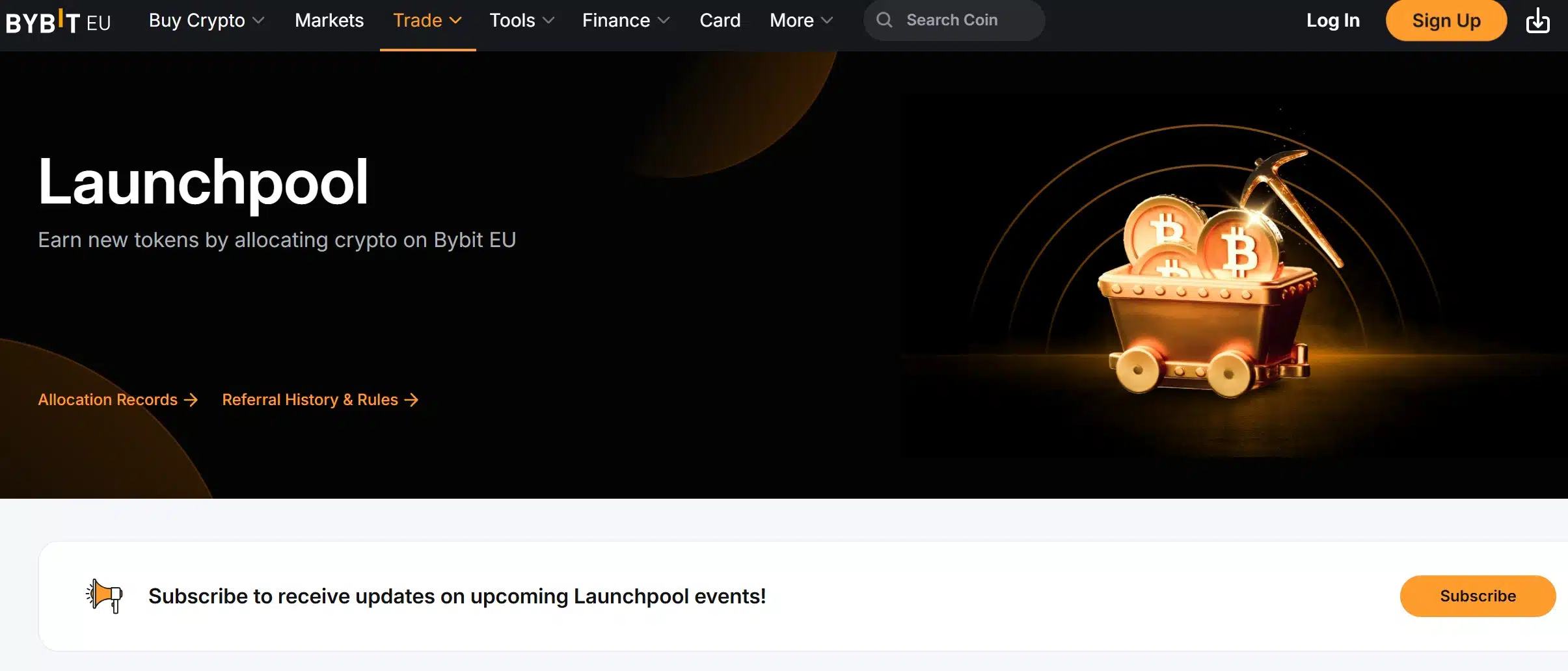The width and height of the screenshot is (1568, 671).
Task: Click the arrow beside Referral History & Rules
Action: click(411, 400)
